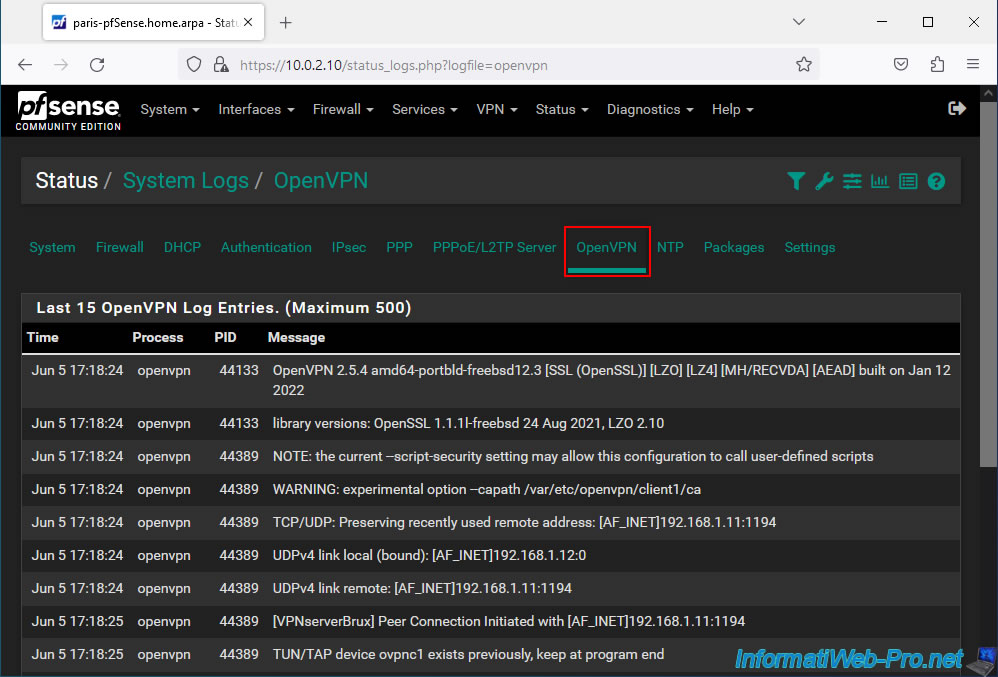Select 'UDPv4 link local (bound)' message

tap(430, 555)
